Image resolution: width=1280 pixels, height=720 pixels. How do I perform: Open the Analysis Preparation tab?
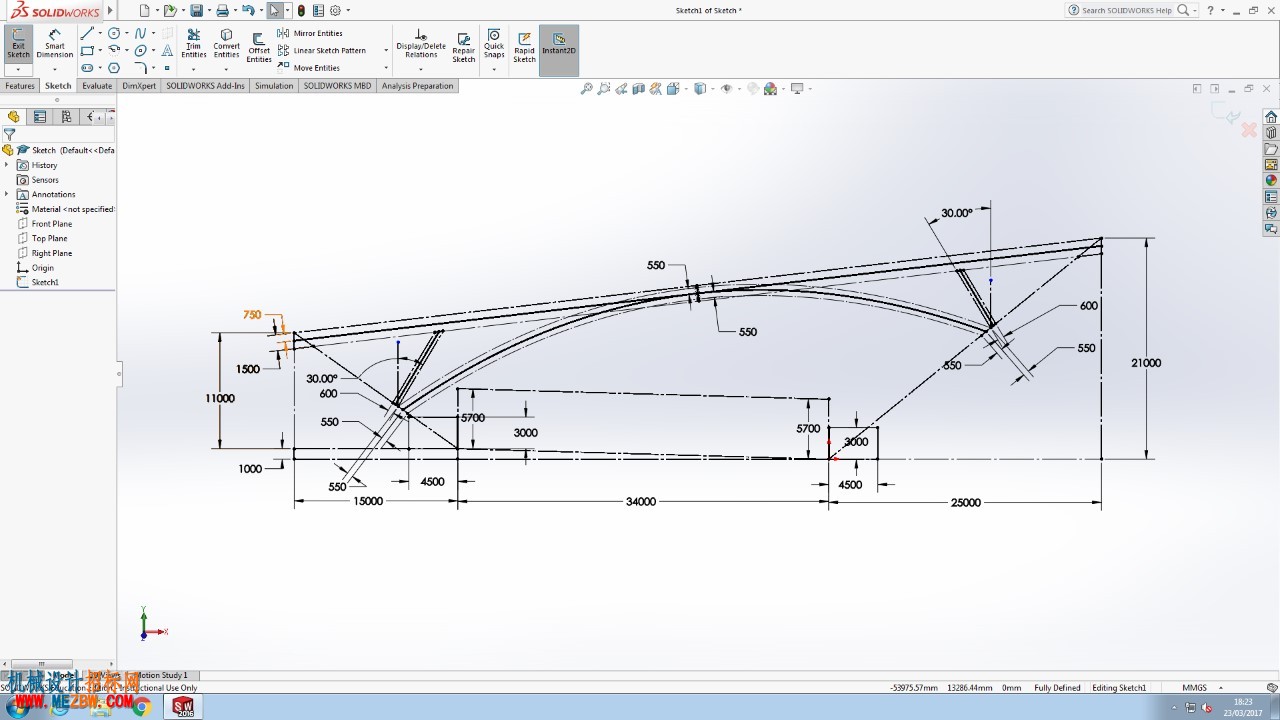[418, 86]
